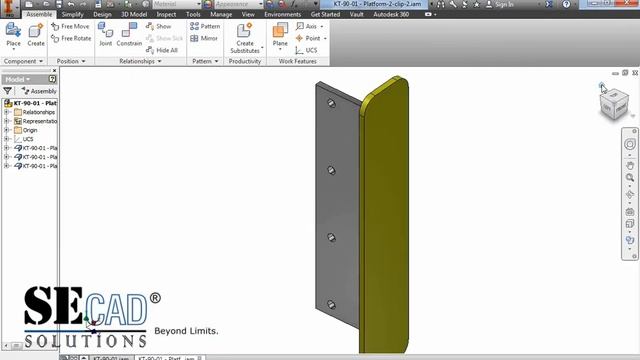Select the Zoom tool in navigation bar

click(630, 178)
